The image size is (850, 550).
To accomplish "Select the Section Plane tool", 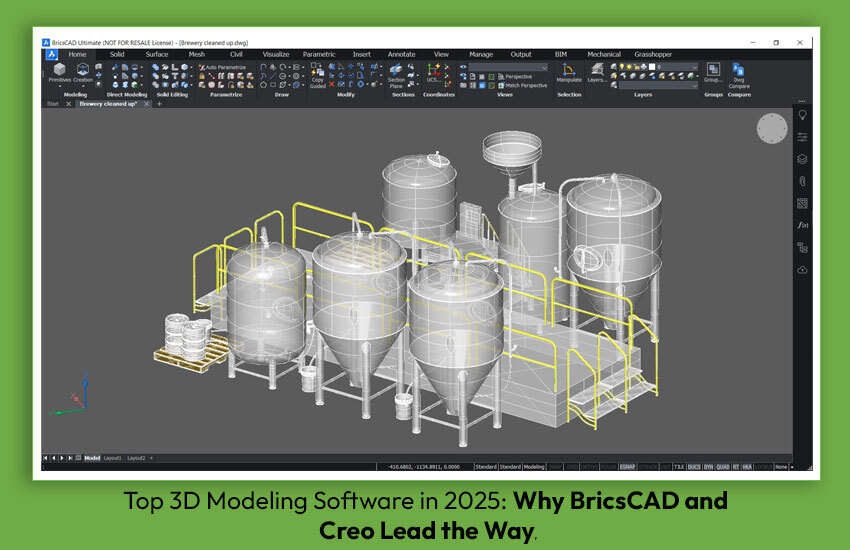I will point(396,75).
